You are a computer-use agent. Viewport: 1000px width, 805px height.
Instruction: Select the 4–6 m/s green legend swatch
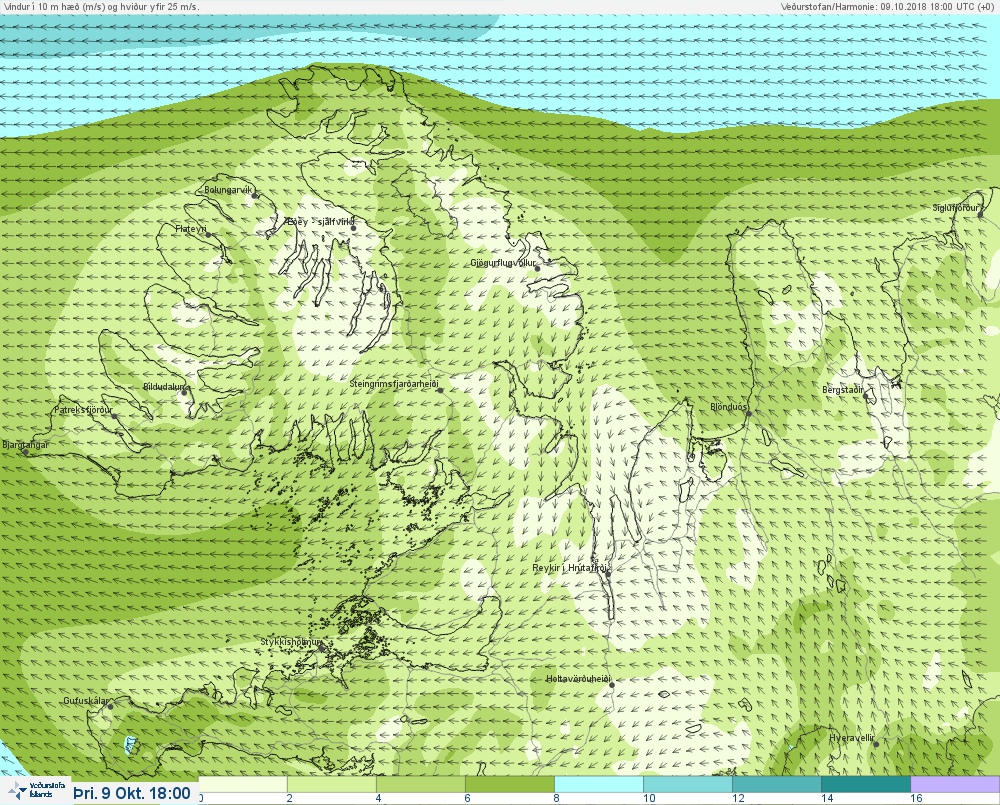click(421, 784)
